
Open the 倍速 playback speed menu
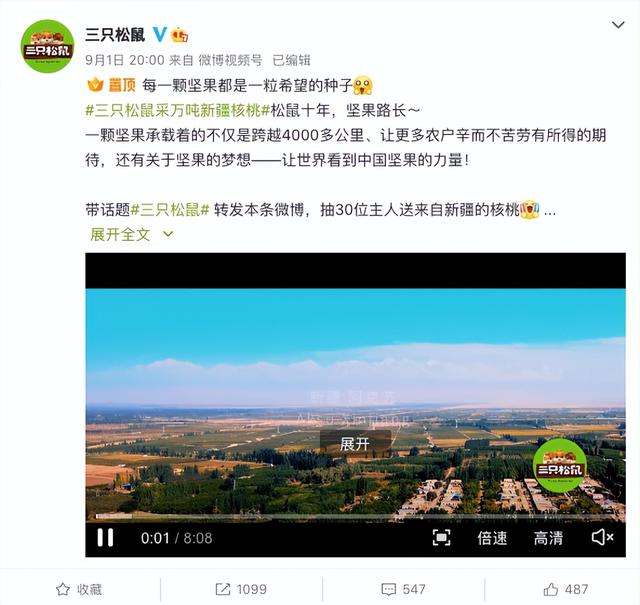point(492,538)
